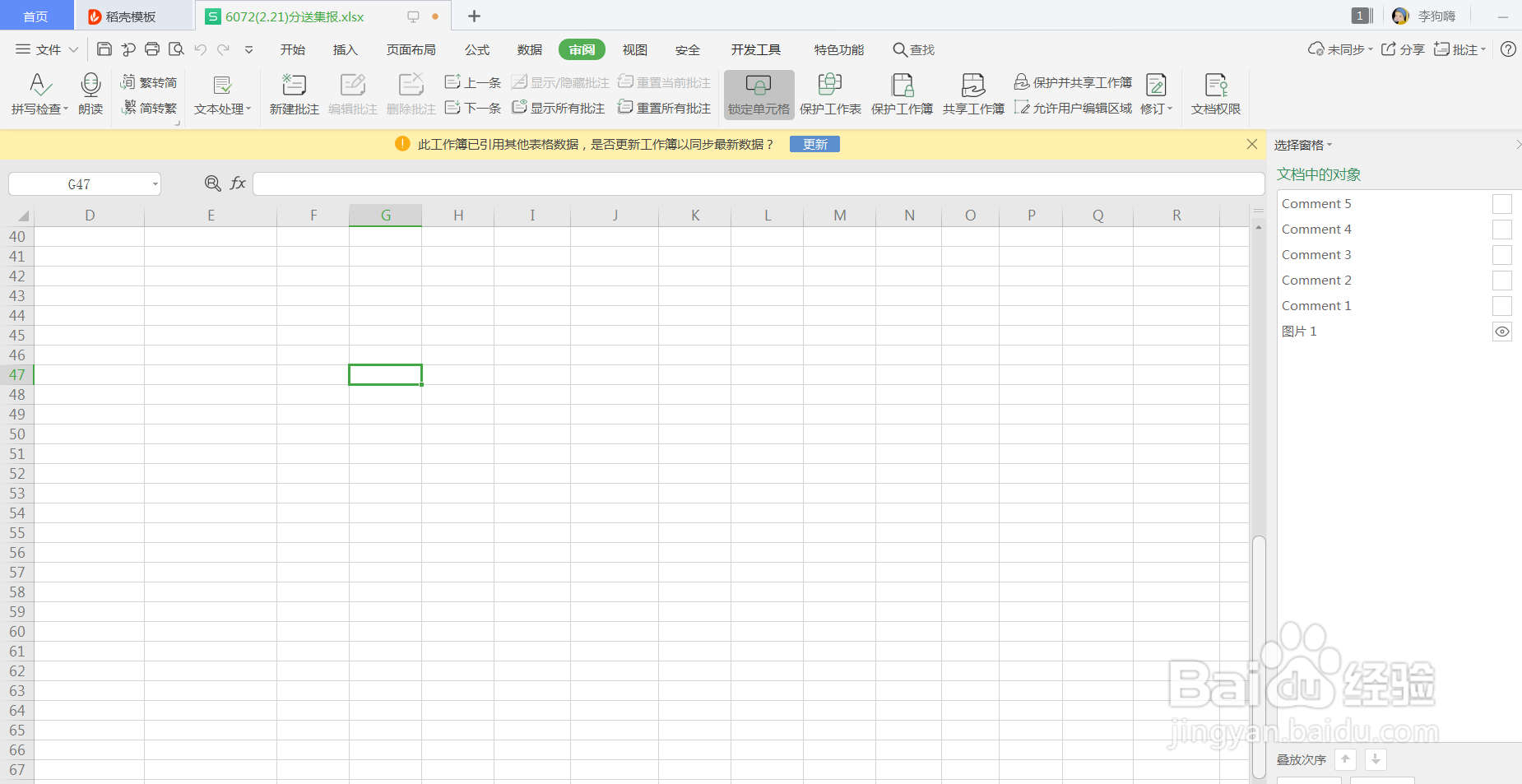
Task: Open the Spell Check (拼写检查) tool
Action: [x=39, y=94]
